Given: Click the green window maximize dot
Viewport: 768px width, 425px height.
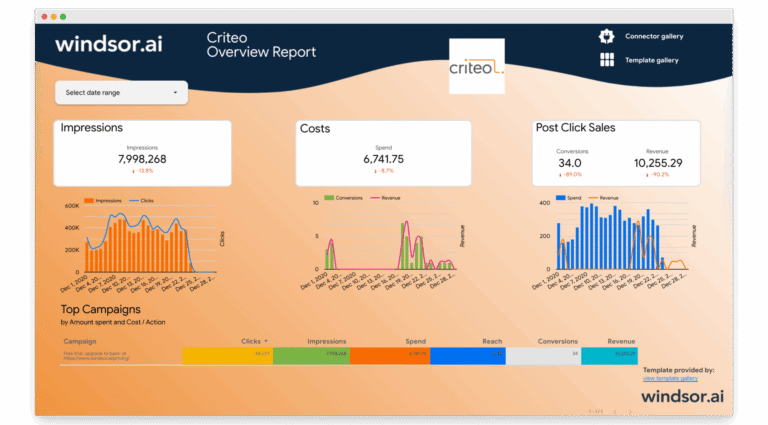Looking at the screenshot, I should [x=63, y=17].
